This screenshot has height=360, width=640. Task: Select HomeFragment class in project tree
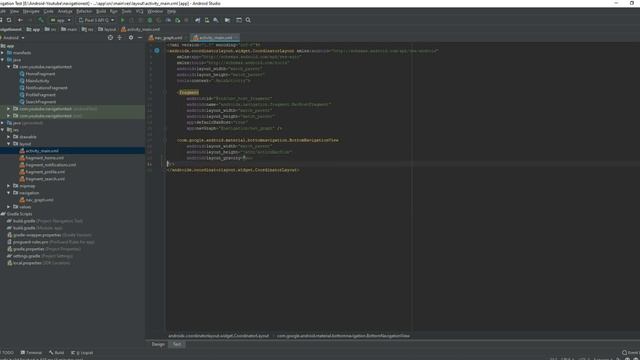[x=40, y=74]
